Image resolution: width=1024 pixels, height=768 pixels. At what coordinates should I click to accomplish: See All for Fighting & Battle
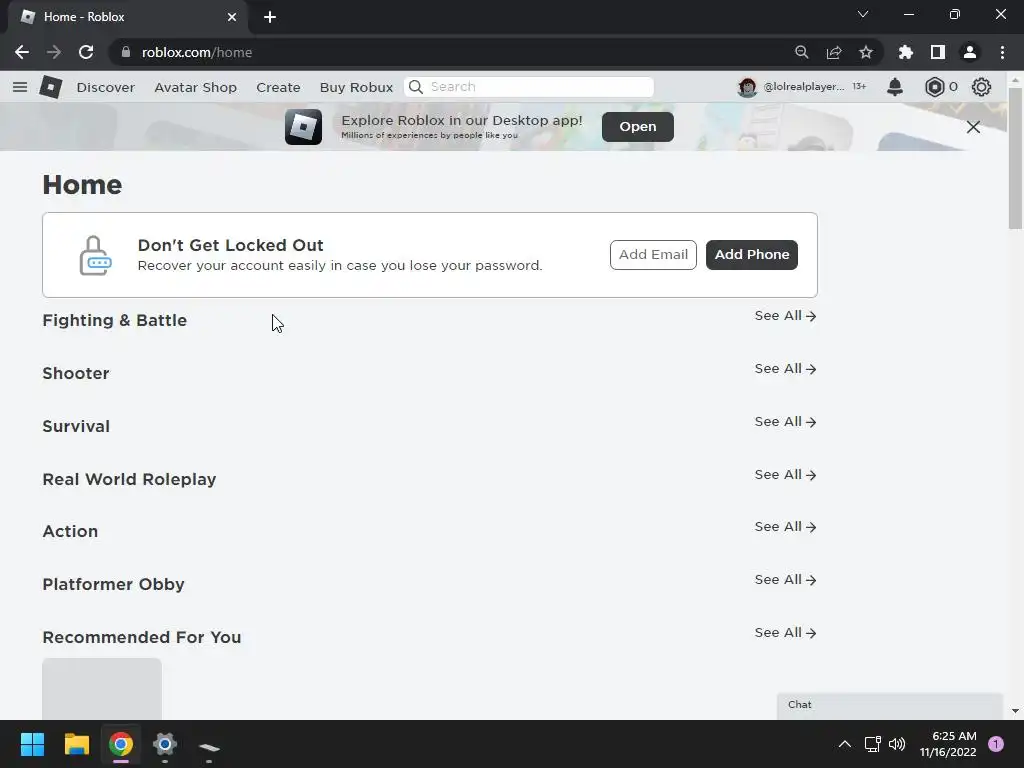tap(785, 316)
